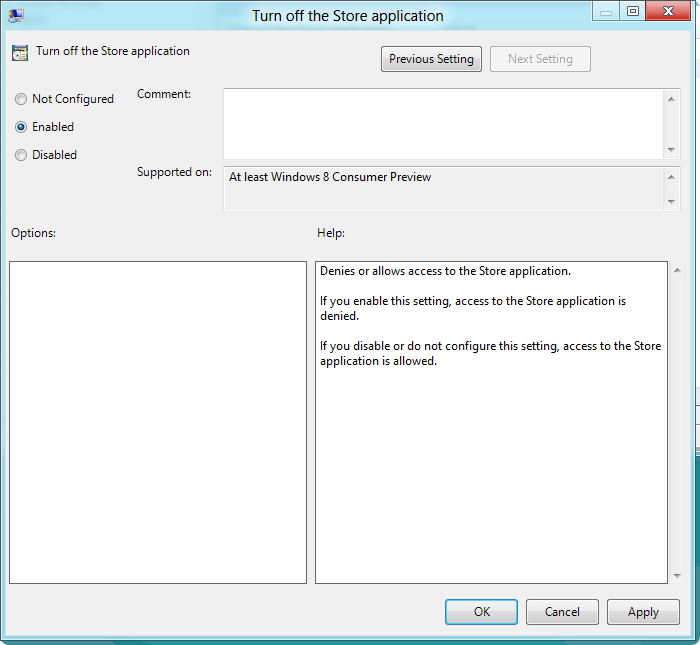Click the Comment box scroll up arrow
Image resolution: width=700 pixels, height=645 pixels.
[x=671, y=99]
